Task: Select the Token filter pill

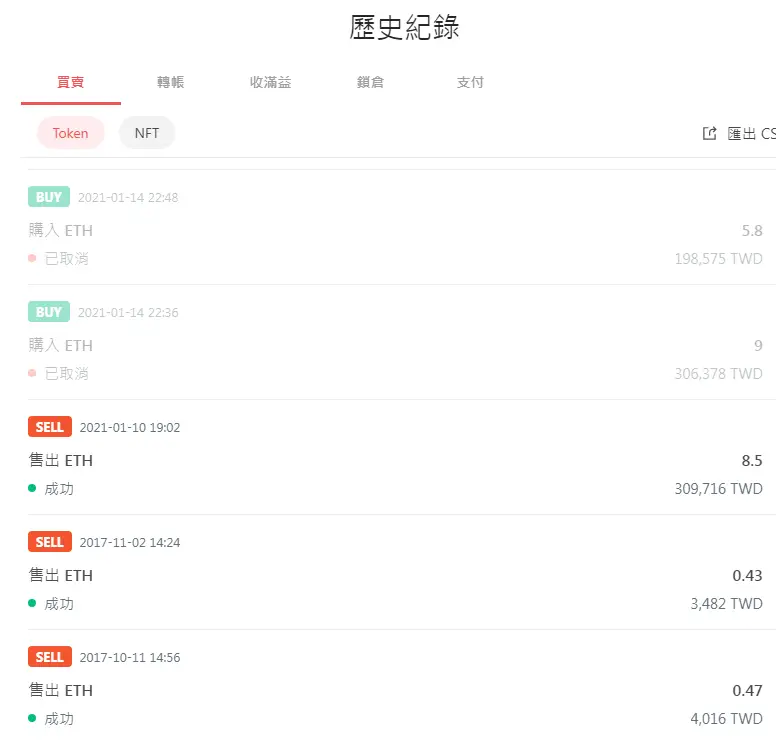Action: (71, 133)
